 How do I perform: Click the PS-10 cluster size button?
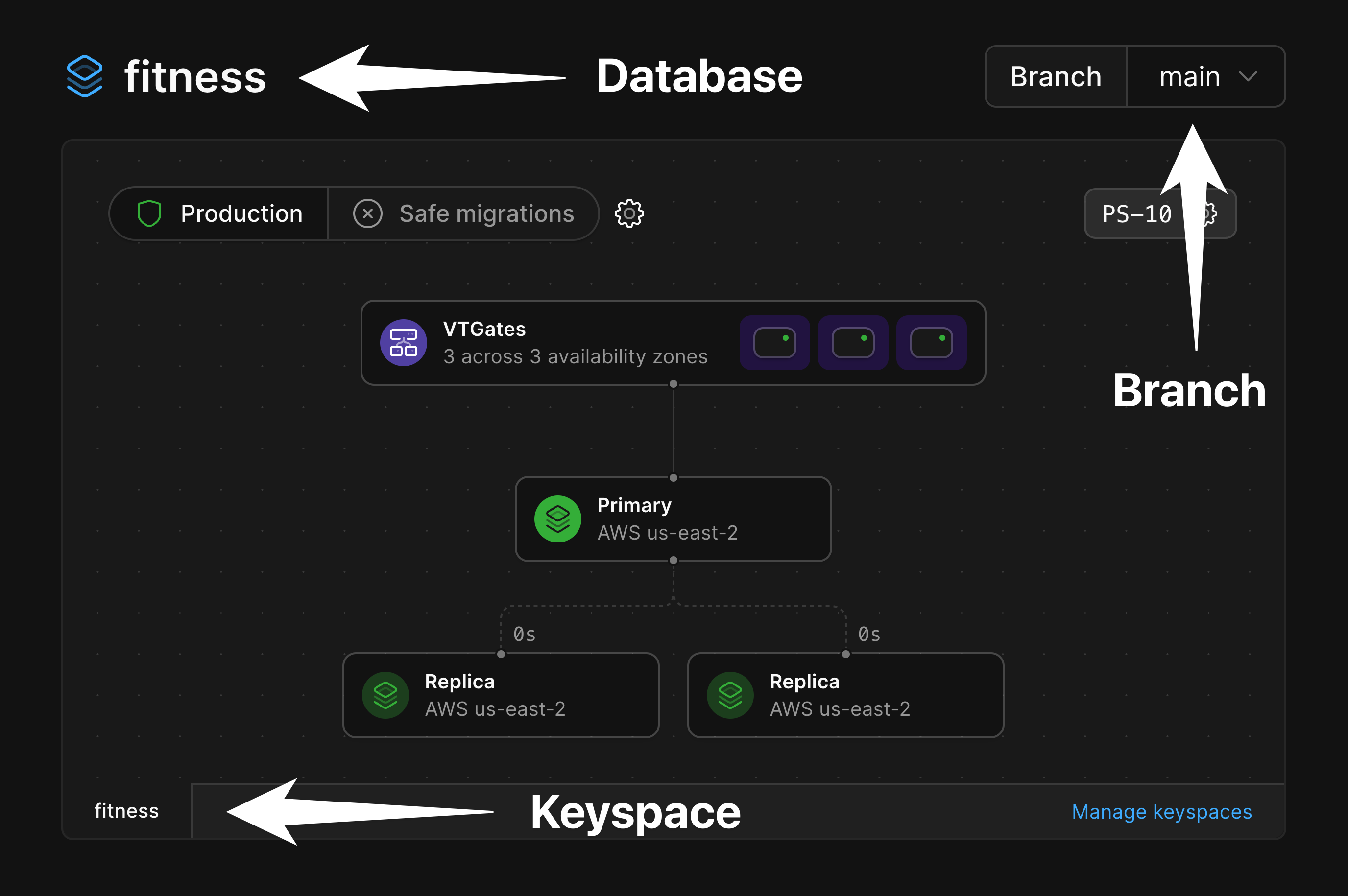[x=1136, y=213]
